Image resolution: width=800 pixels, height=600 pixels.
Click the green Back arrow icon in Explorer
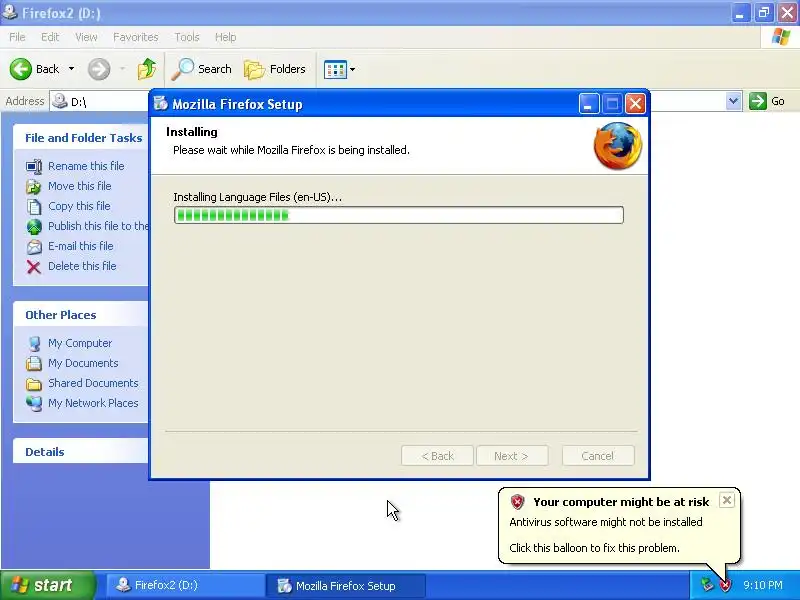click(x=20, y=69)
